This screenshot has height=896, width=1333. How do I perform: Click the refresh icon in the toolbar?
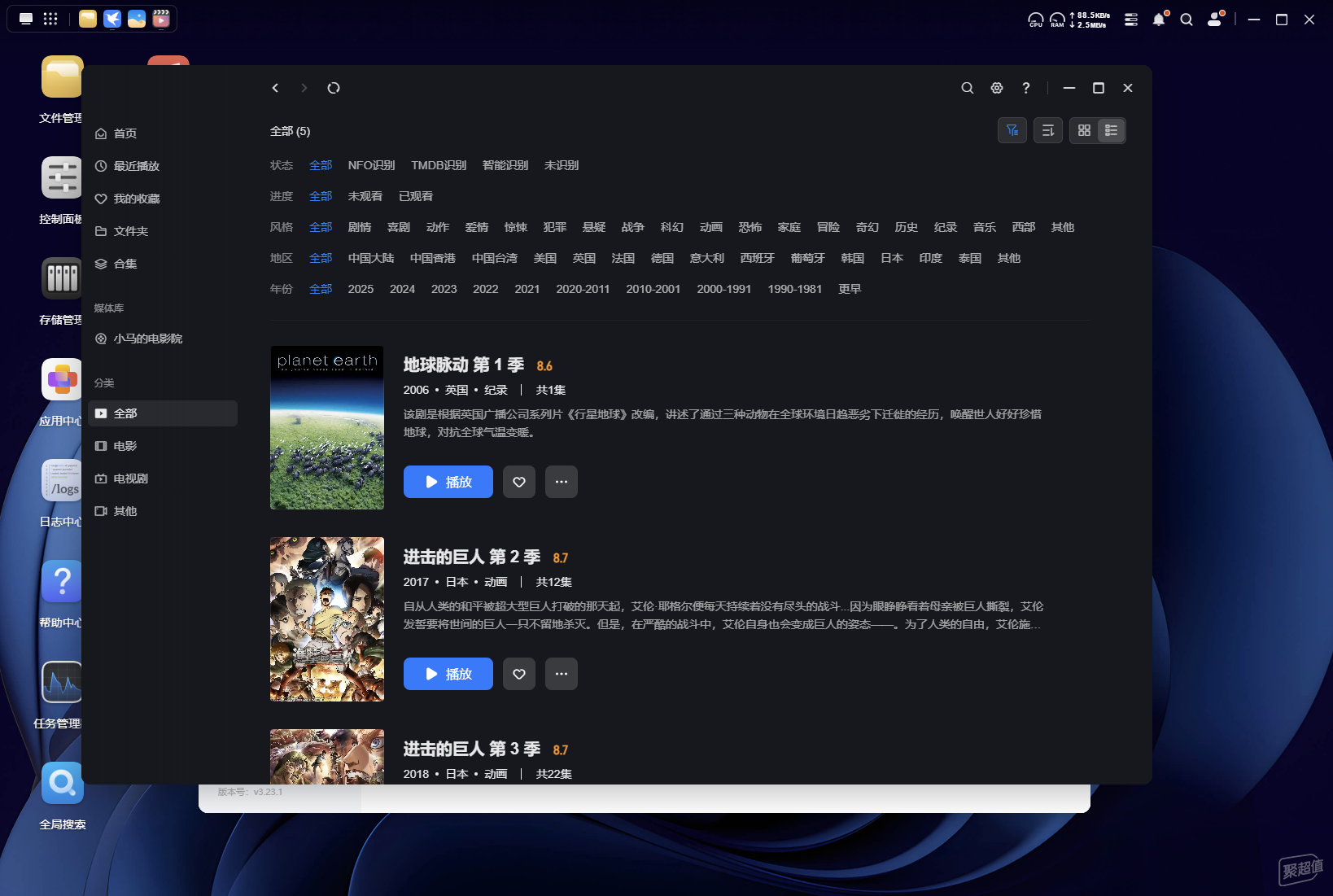(x=334, y=88)
